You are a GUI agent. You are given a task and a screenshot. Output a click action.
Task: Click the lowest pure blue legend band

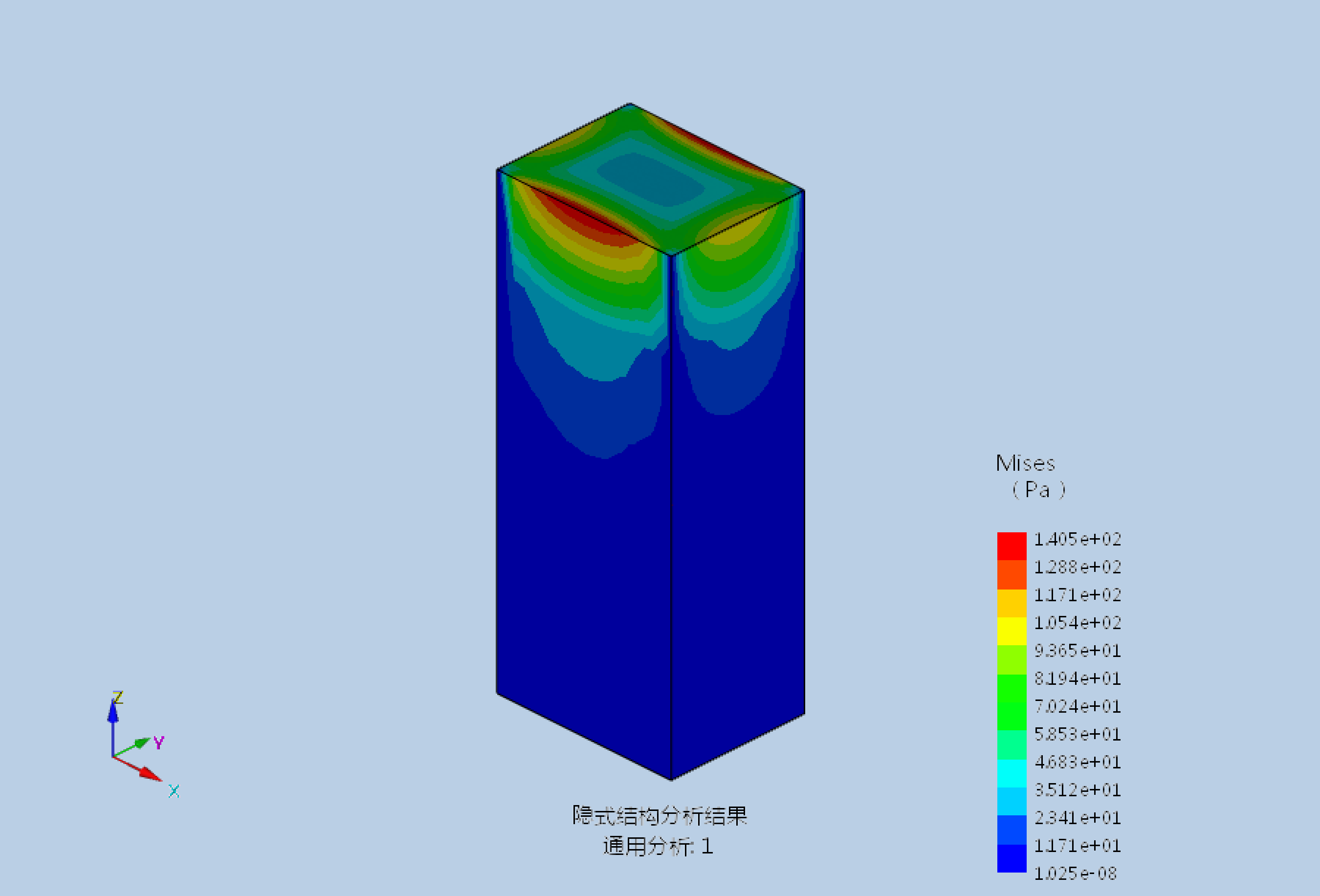(1012, 858)
